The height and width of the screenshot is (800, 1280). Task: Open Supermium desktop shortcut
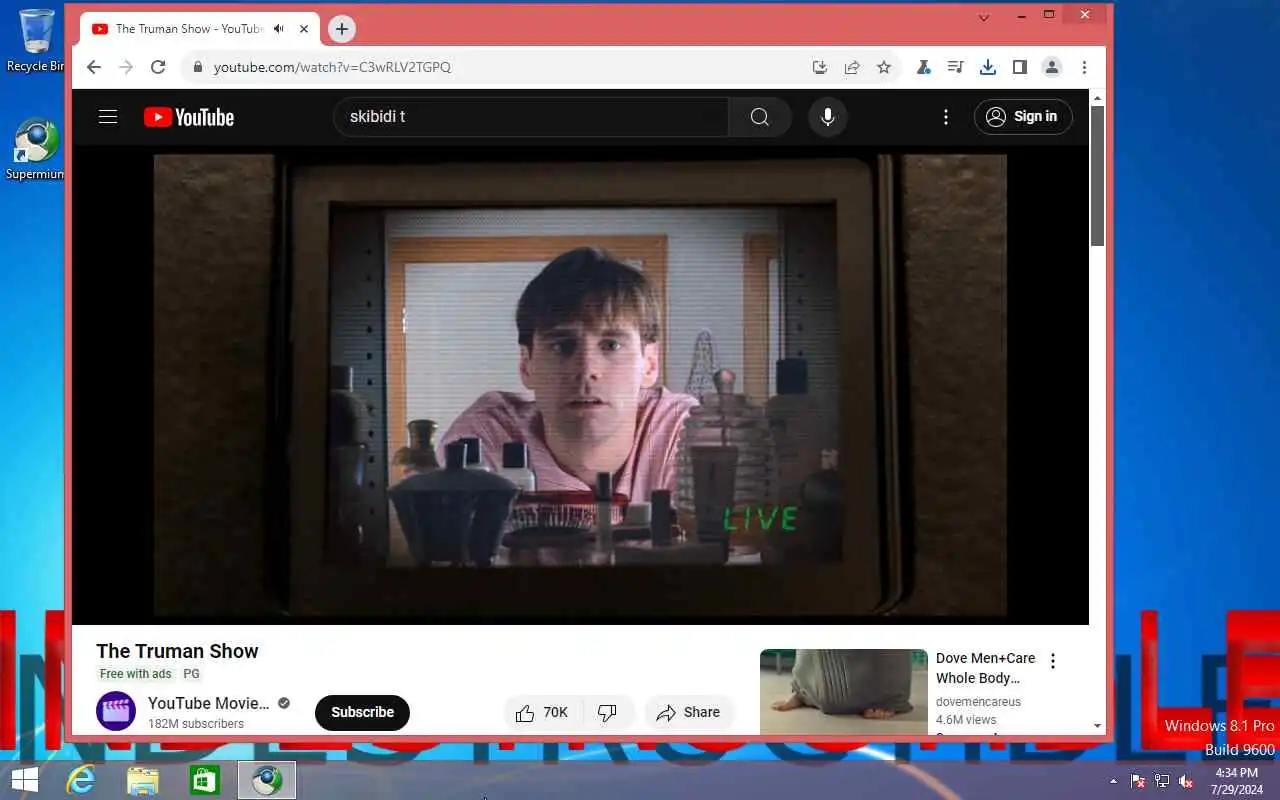point(36,150)
